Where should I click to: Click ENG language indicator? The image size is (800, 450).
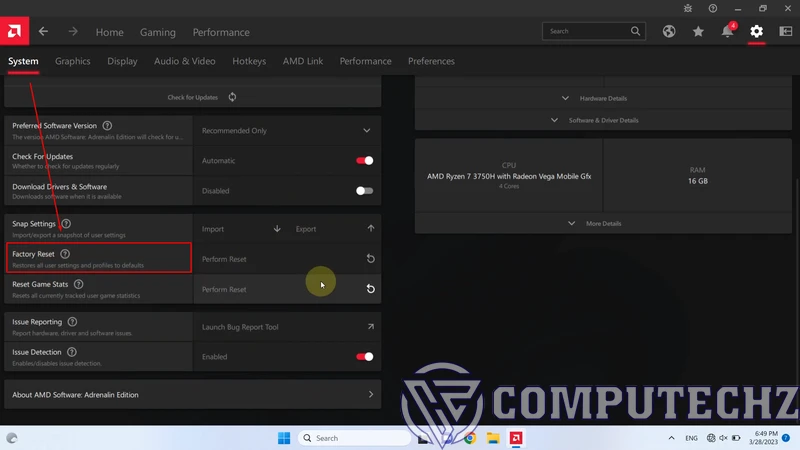691,438
